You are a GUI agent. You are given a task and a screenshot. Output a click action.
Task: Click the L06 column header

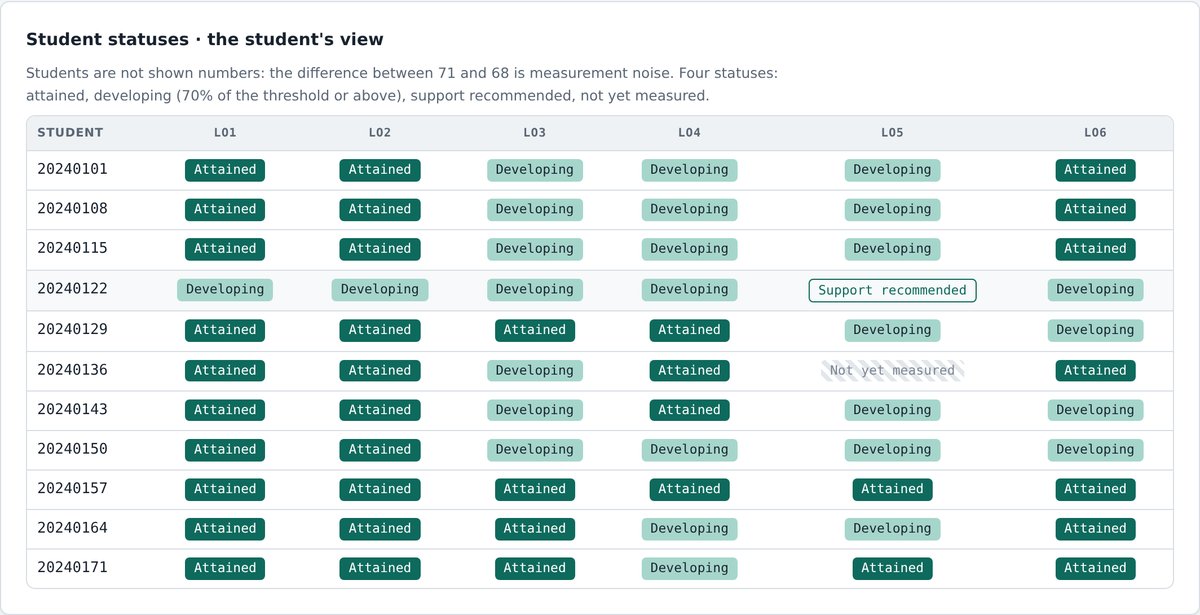(1095, 133)
